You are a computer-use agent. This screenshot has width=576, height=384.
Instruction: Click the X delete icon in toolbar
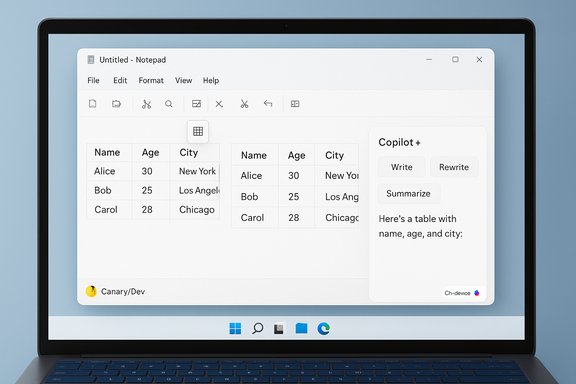click(x=219, y=104)
